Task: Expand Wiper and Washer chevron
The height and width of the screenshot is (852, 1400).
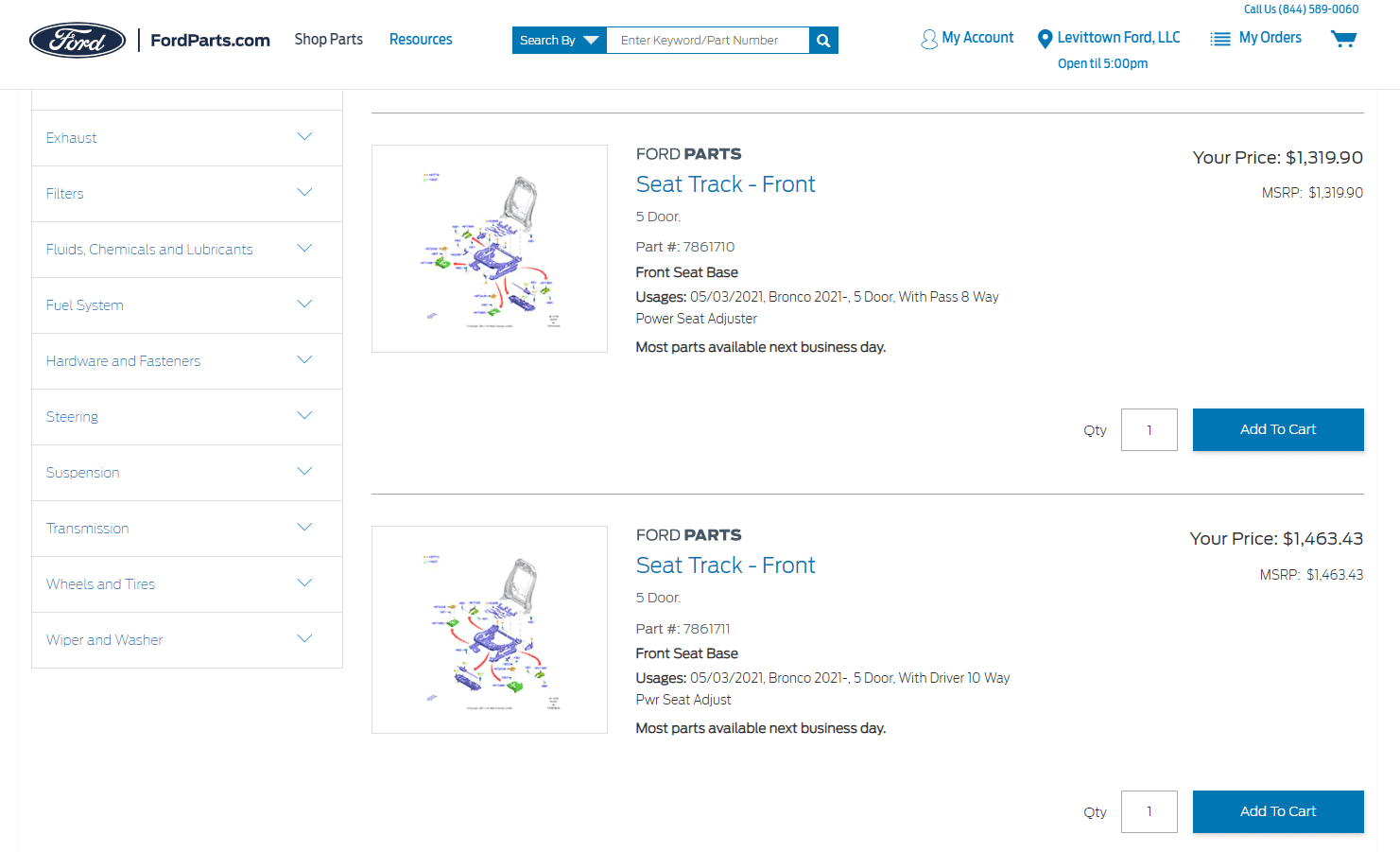Action: 304,639
